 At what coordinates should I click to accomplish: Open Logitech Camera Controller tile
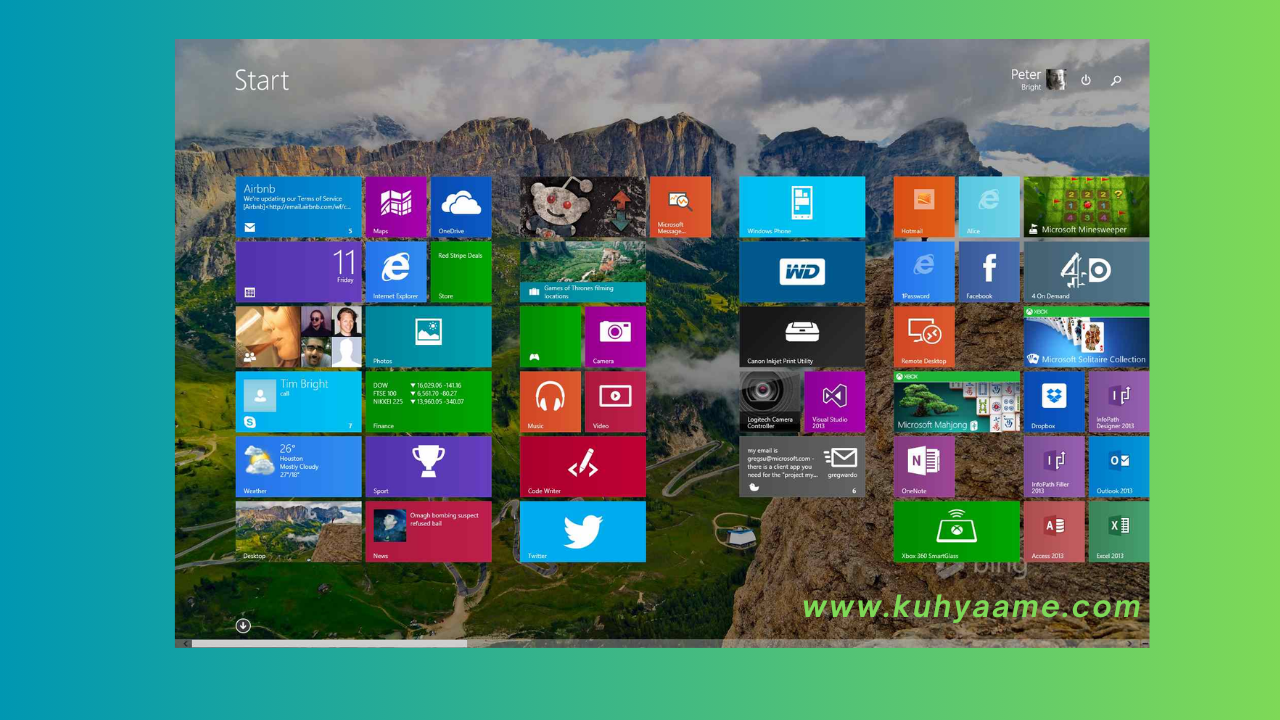click(770, 402)
